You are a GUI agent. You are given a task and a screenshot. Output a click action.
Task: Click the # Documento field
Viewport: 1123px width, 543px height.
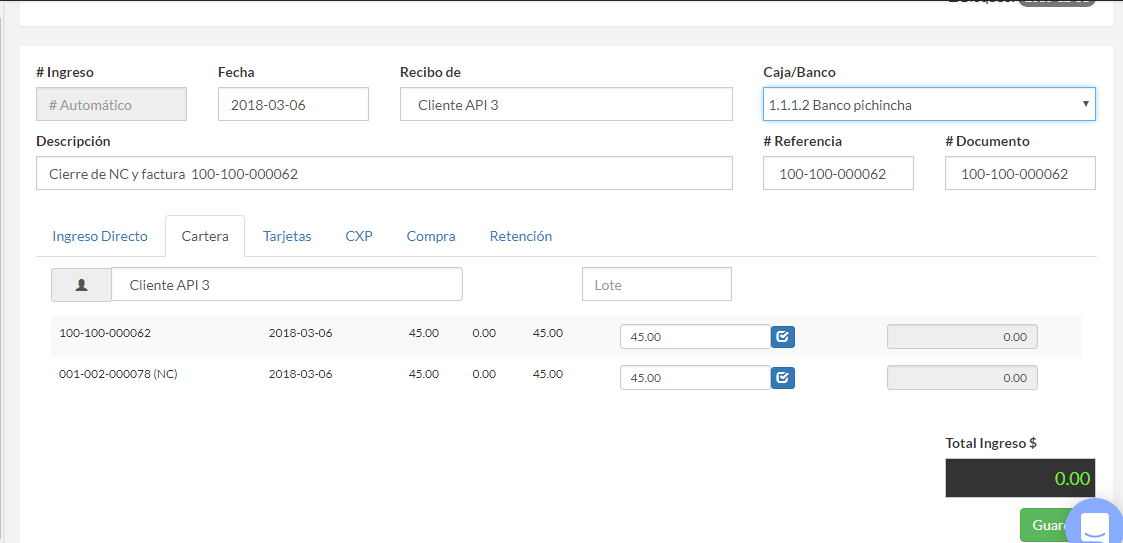[x=1021, y=173]
